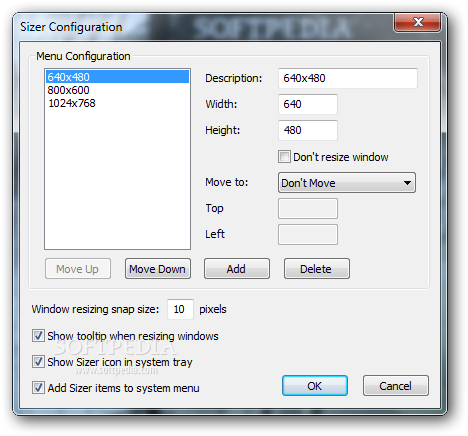468x436 pixels.
Task: Select the 1024x768 list entry
Action: point(117,103)
